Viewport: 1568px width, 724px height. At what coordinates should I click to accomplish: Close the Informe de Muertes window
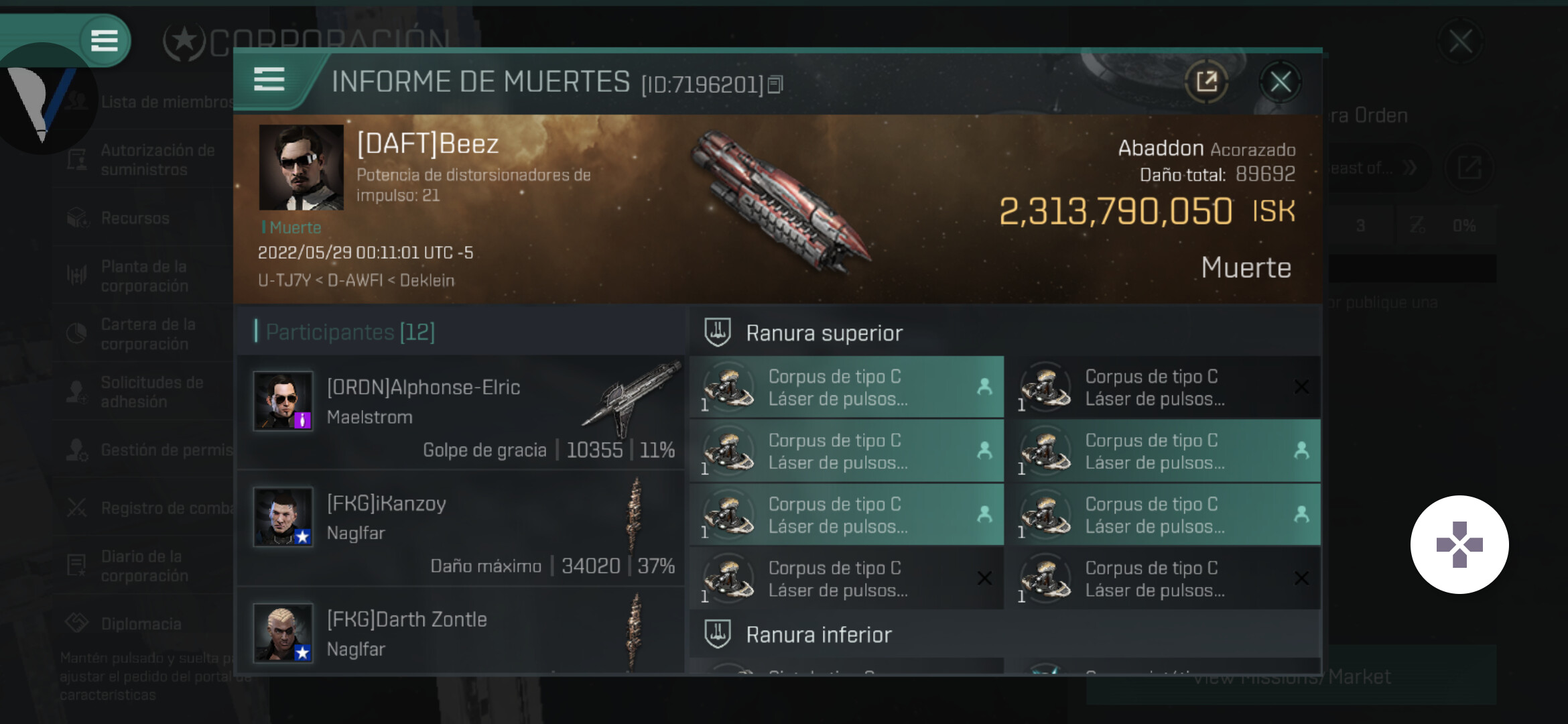(x=1280, y=82)
